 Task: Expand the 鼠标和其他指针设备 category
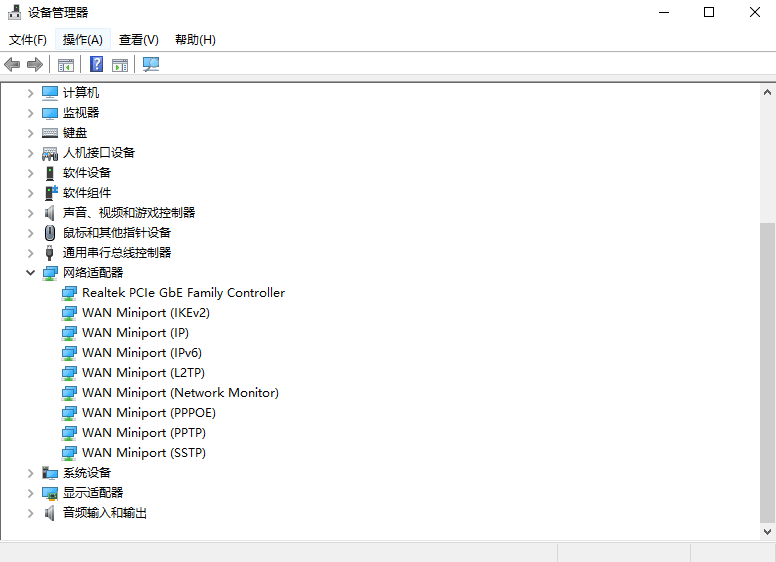tap(31, 233)
